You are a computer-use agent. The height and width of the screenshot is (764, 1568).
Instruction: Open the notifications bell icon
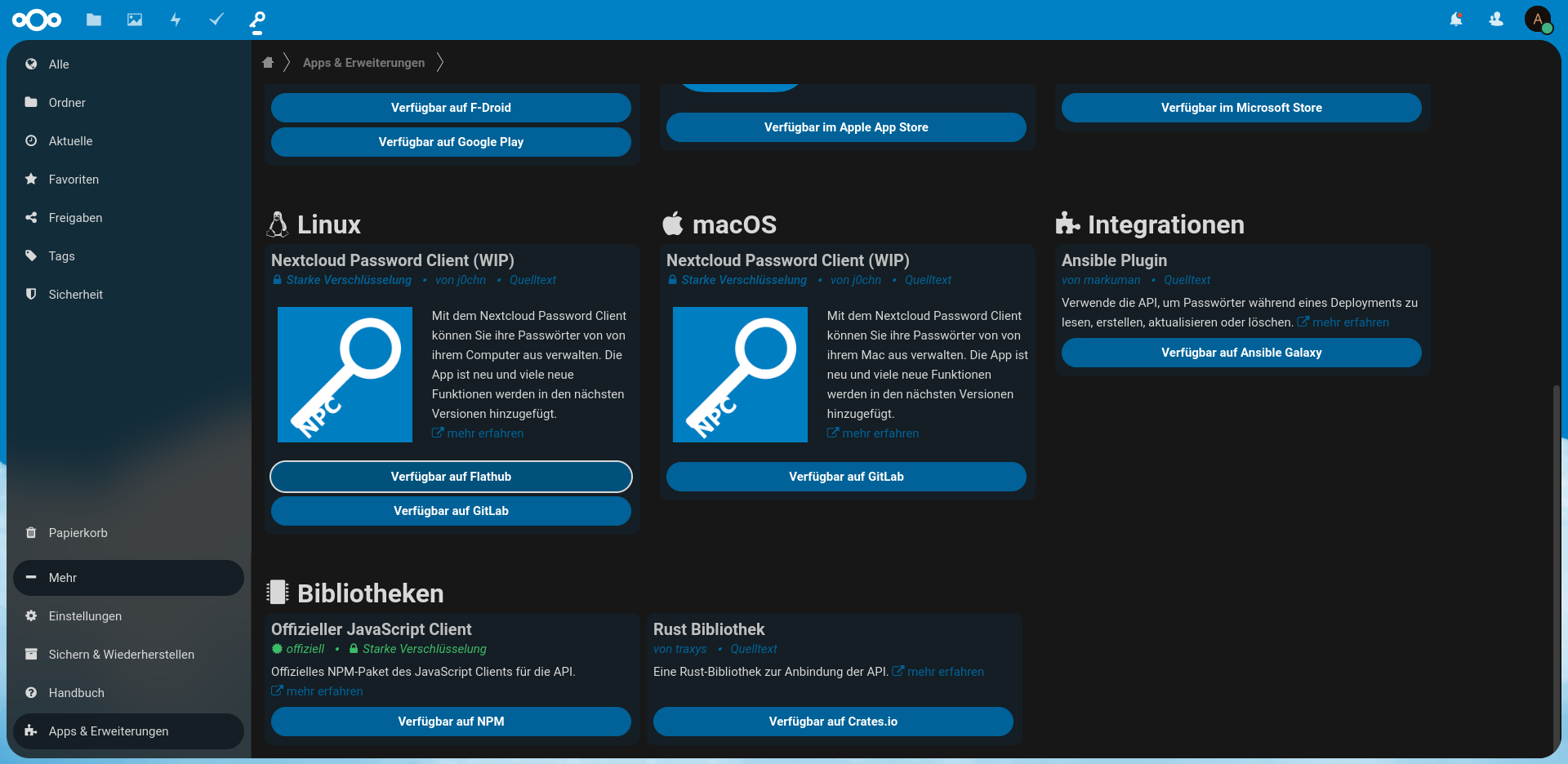pyautogui.click(x=1456, y=20)
